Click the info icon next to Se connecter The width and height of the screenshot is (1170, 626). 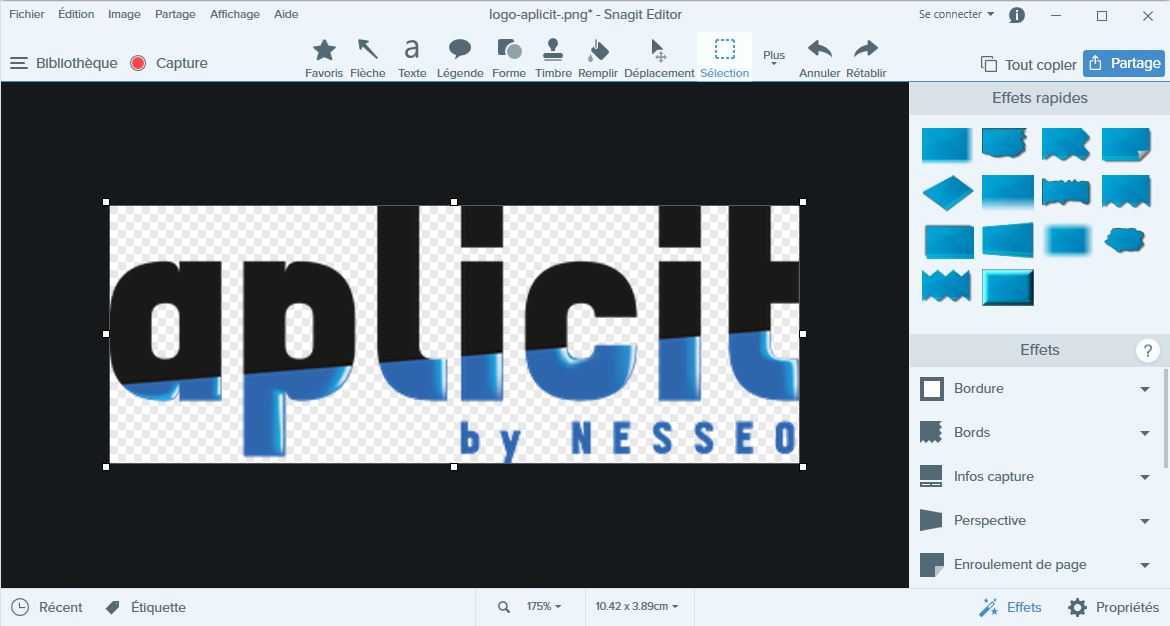coord(1016,15)
